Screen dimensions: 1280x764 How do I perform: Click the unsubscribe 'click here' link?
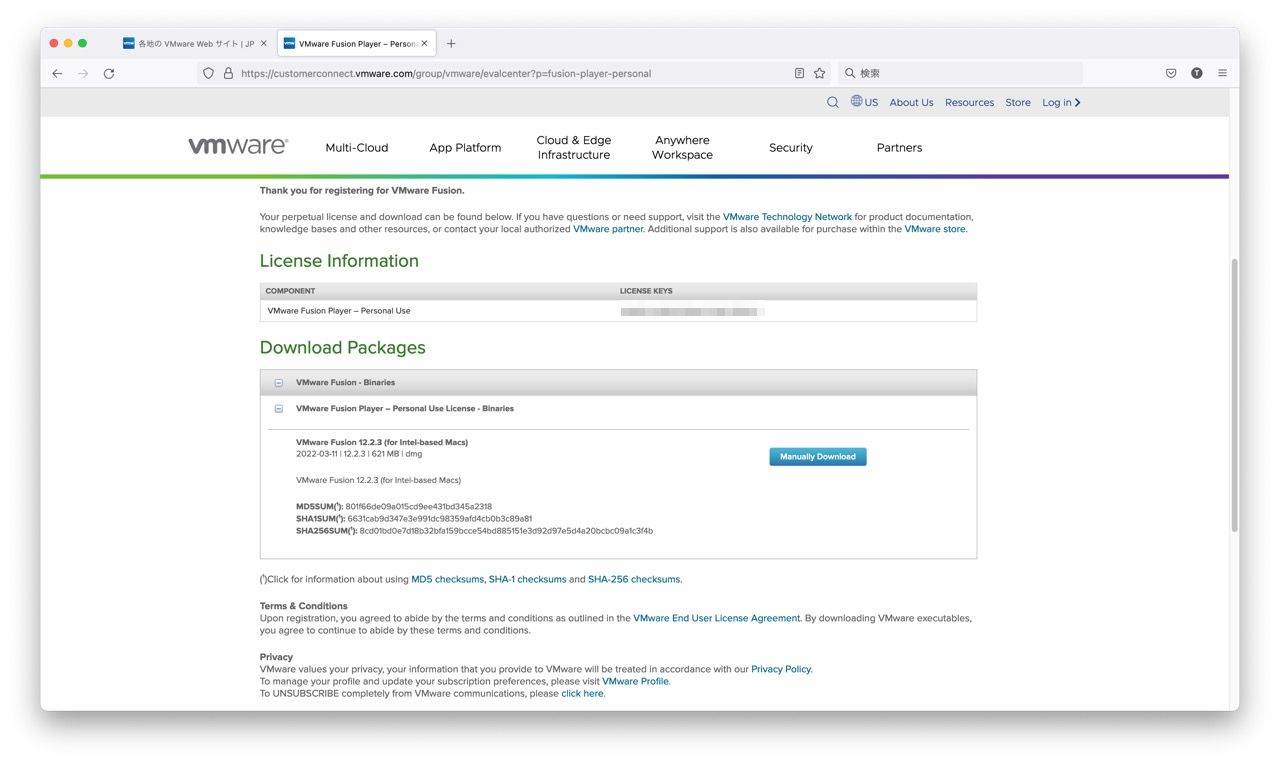582,693
